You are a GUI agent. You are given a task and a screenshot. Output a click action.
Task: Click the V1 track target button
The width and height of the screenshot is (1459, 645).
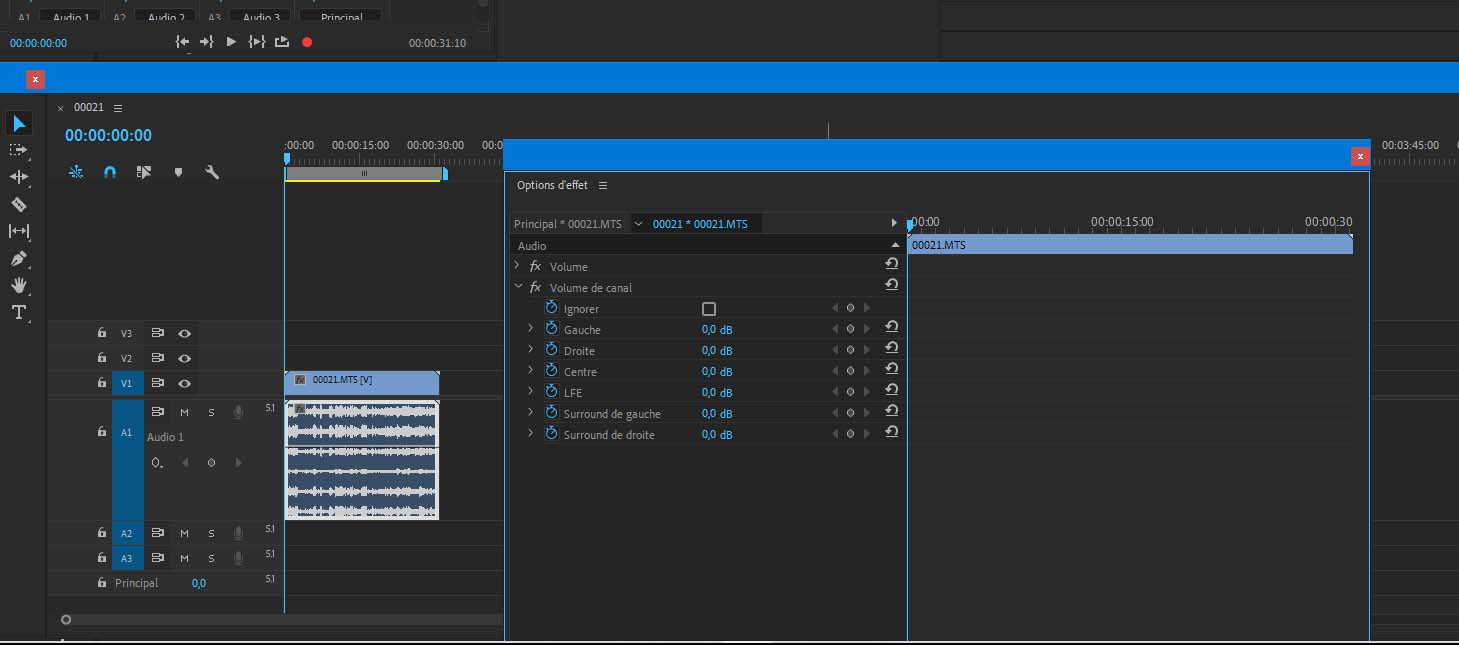[127, 383]
